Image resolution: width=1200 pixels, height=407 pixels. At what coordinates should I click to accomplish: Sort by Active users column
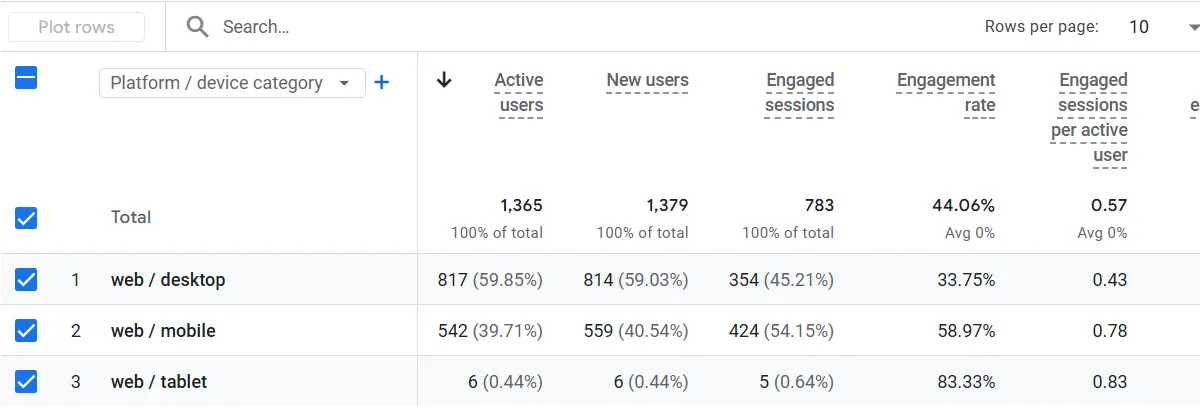click(x=519, y=92)
